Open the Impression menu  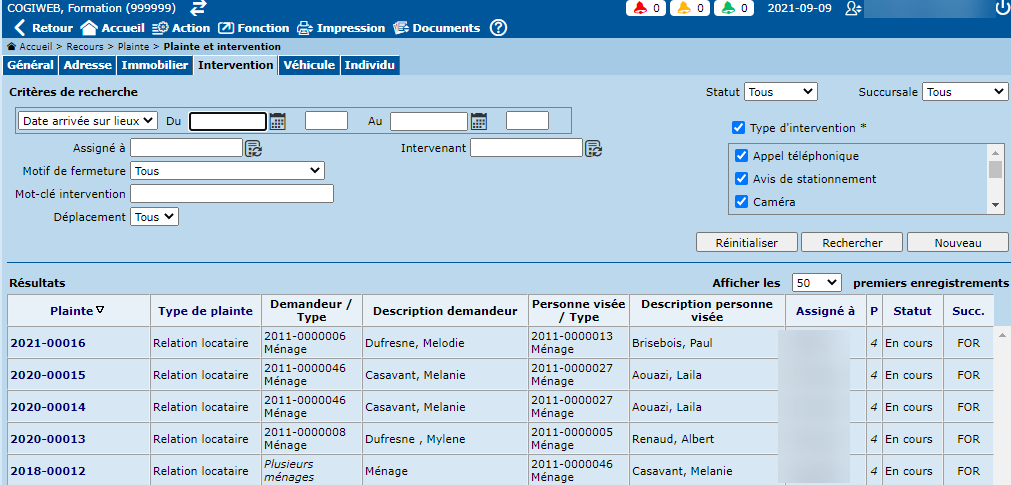coord(340,28)
